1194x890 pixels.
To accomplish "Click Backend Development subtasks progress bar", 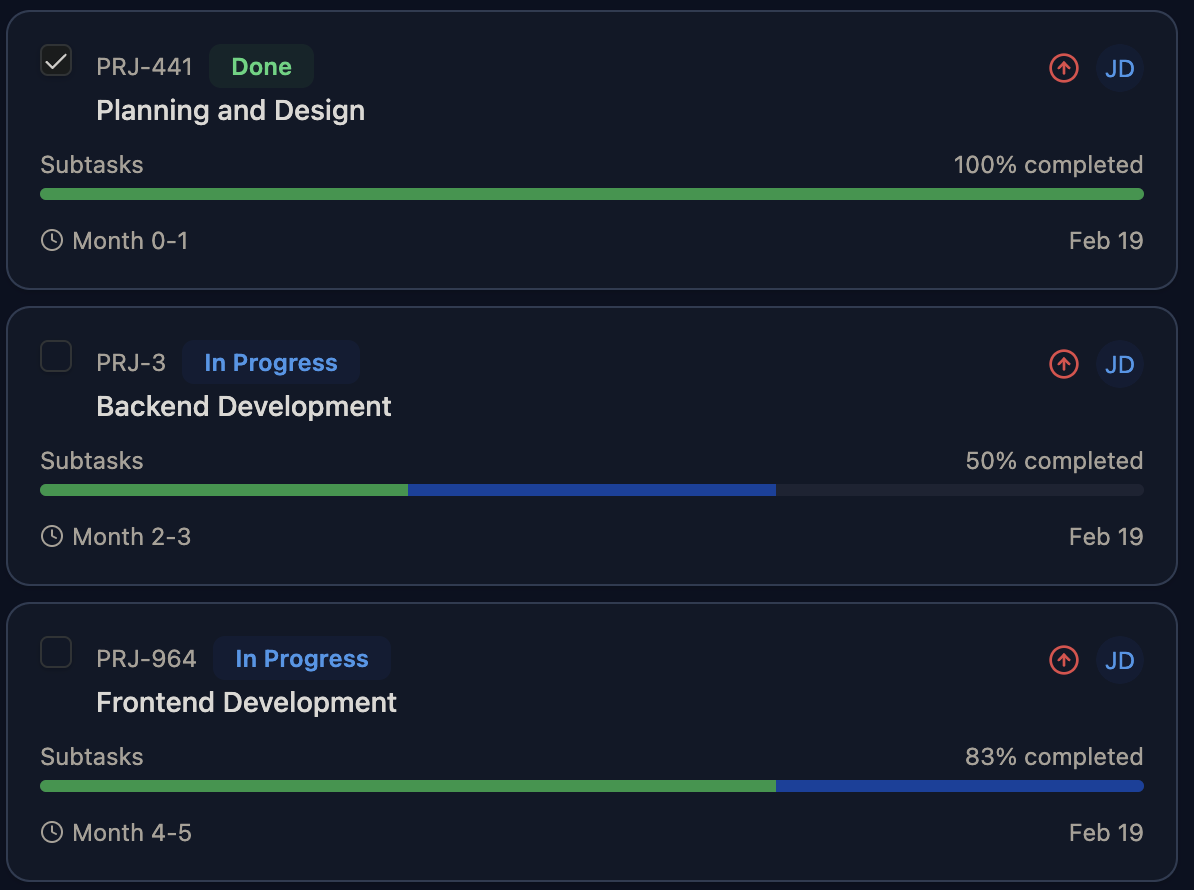I will click(591, 490).
